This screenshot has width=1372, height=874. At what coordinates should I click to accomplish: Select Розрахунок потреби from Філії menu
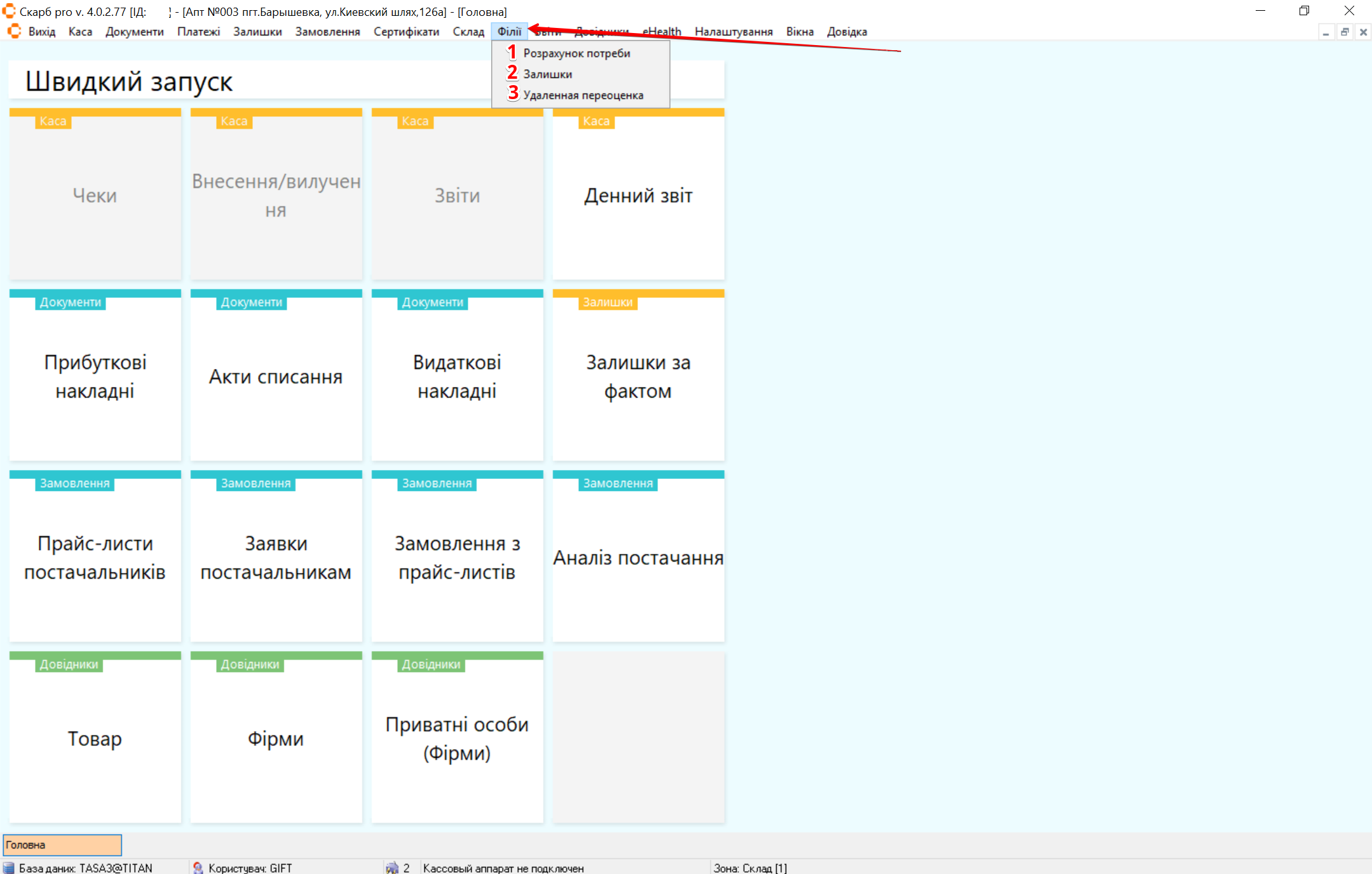[576, 53]
